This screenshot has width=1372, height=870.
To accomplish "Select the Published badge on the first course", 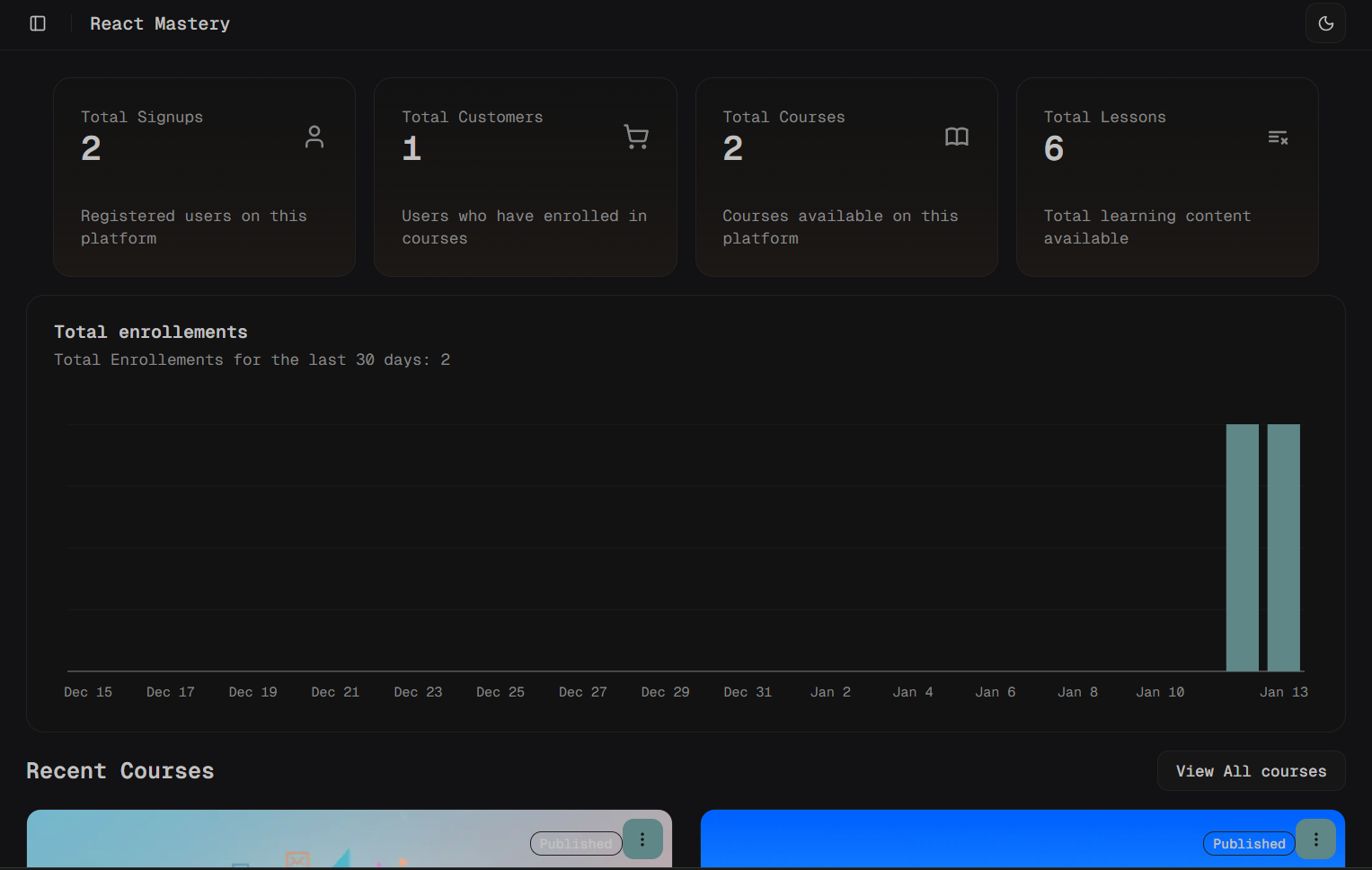I will point(576,844).
